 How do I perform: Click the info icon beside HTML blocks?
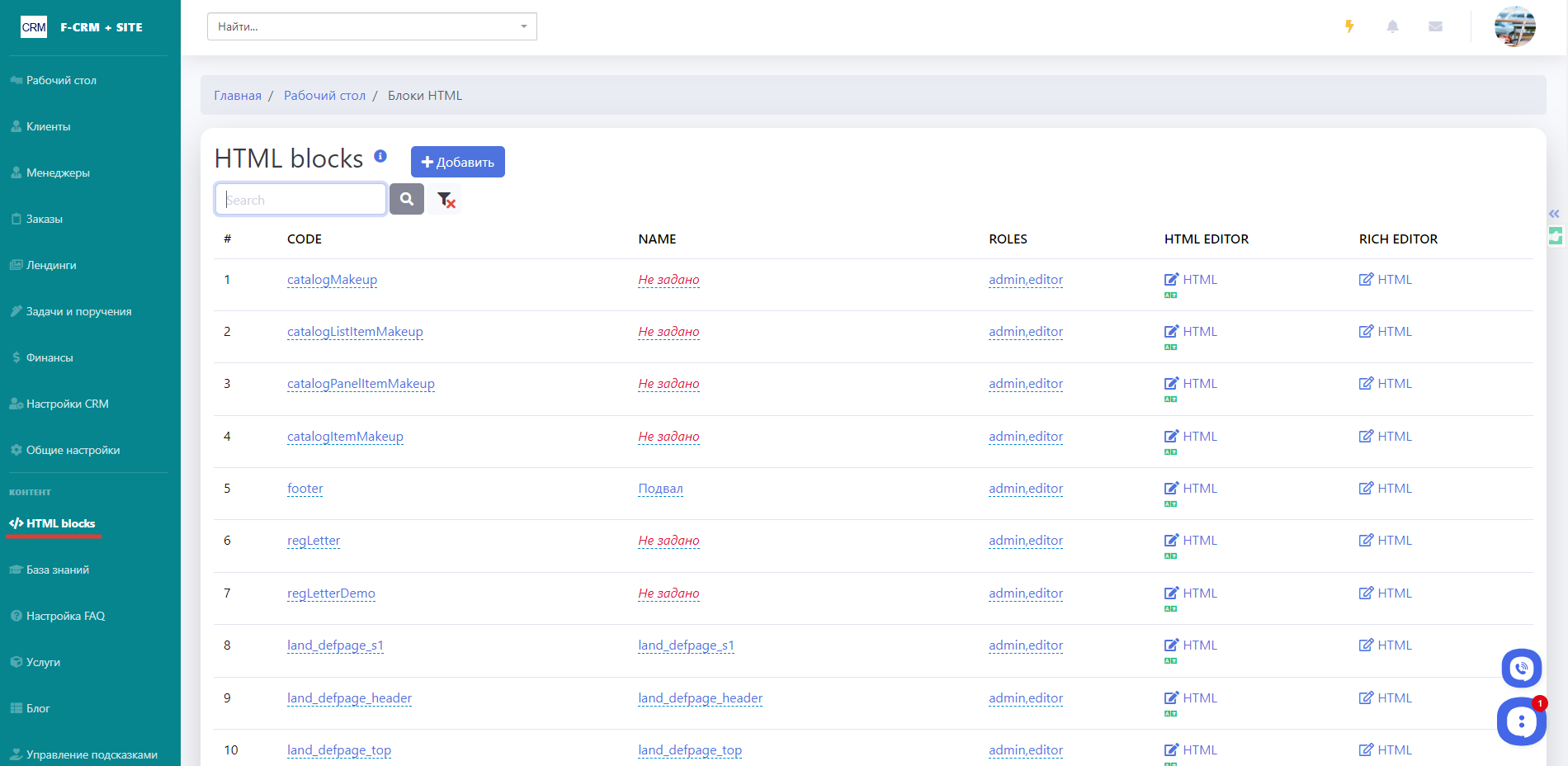[x=380, y=156]
